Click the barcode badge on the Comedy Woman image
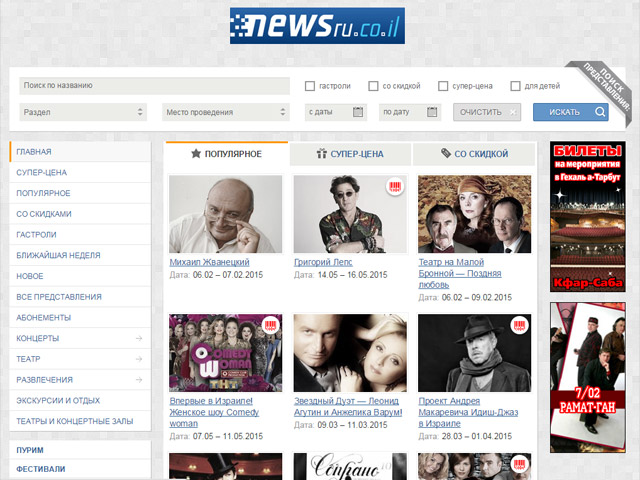Screen dimensions: 640x480 (x=270, y=325)
